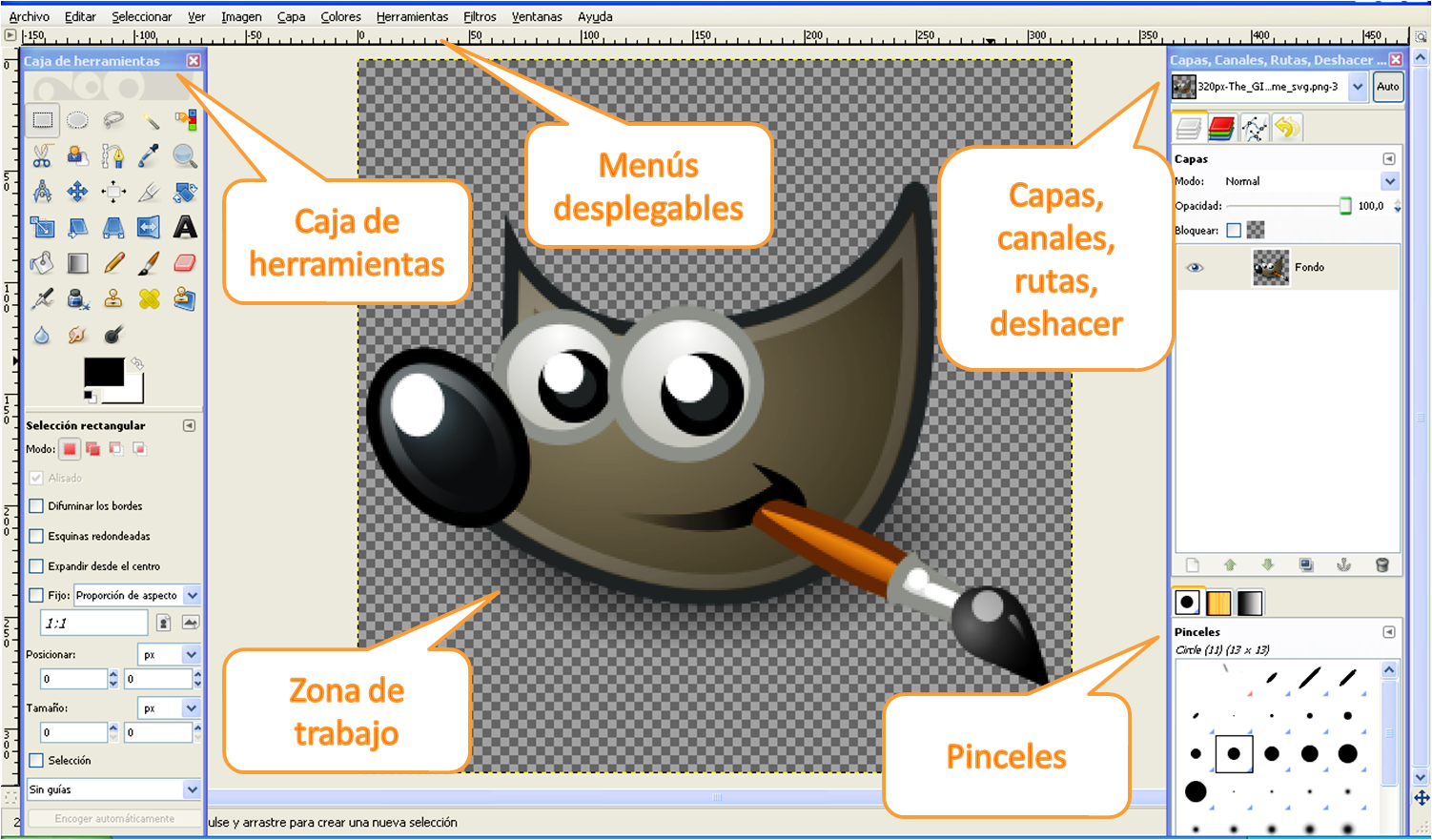This screenshot has width=1432, height=840.
Task: Enable Expandir desde el centro checkbox
Action: coord(36,565)
